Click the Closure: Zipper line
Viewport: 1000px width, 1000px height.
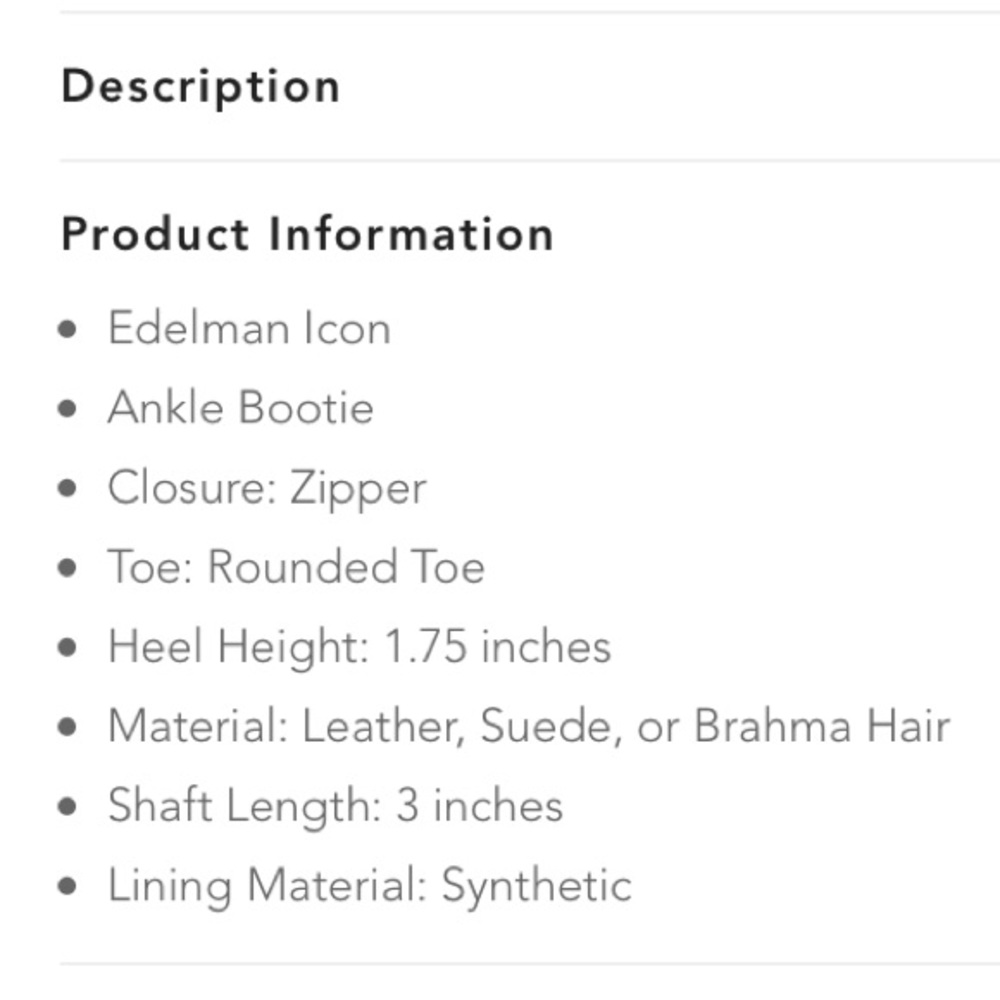tap(267, 488)
